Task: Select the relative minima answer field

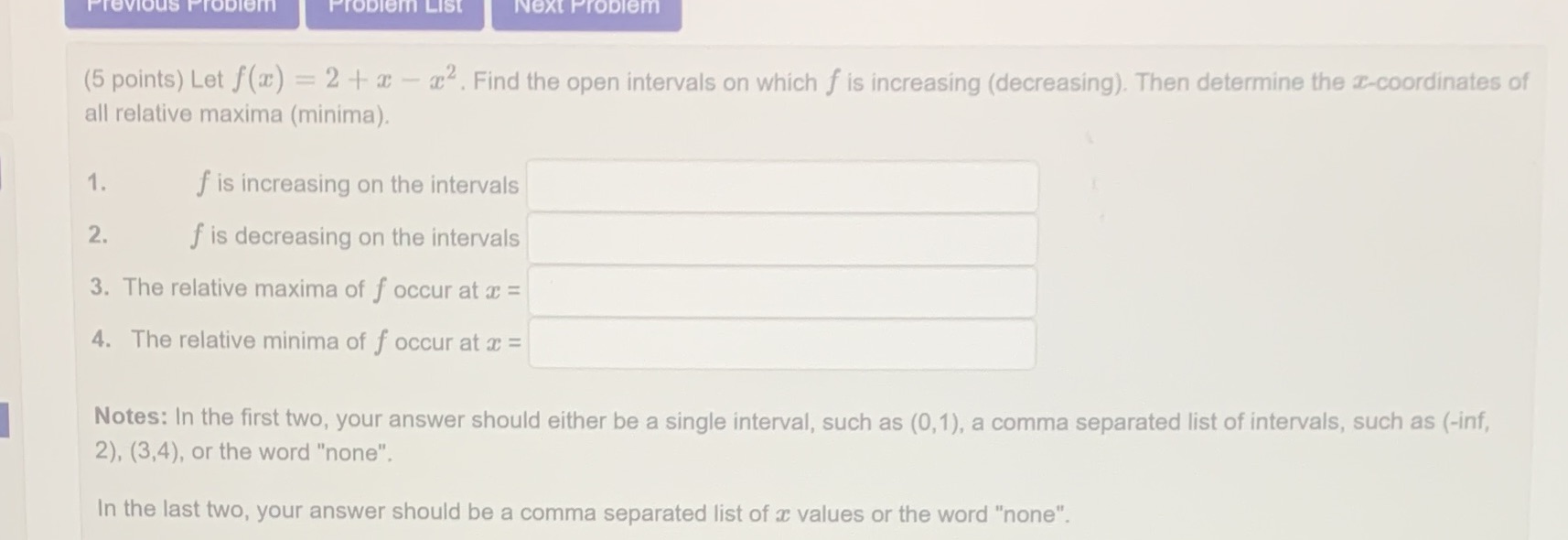Action: [784, 345]
